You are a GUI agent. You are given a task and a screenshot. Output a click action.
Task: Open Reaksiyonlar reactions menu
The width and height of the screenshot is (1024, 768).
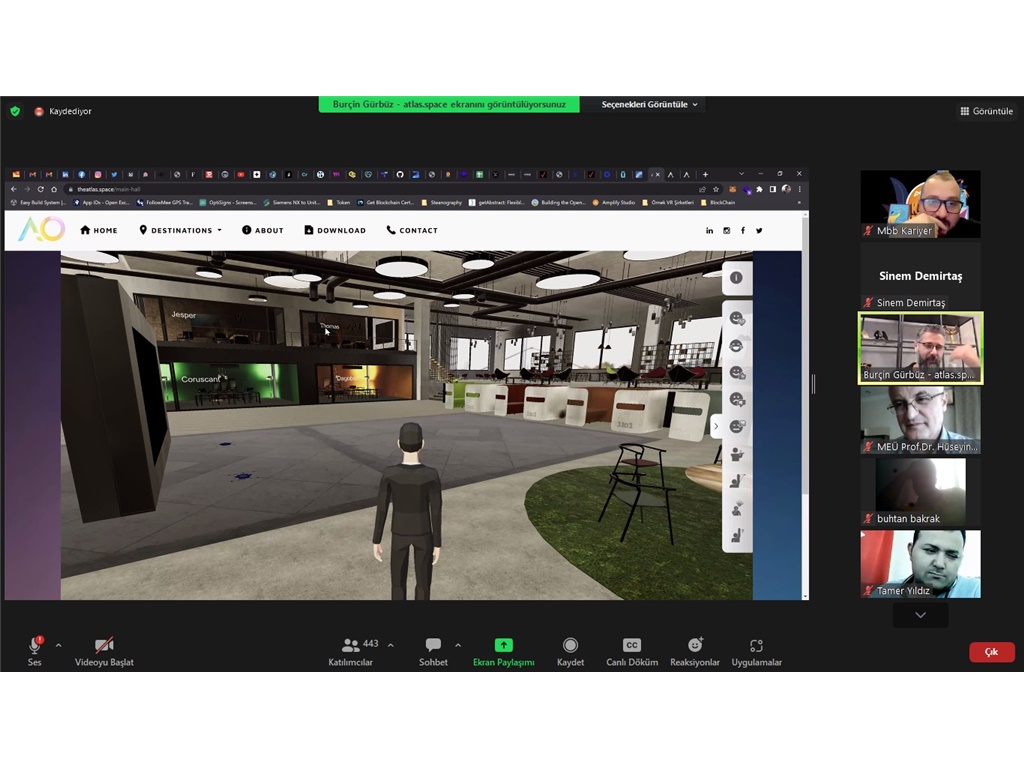click(x=695, y=652)
